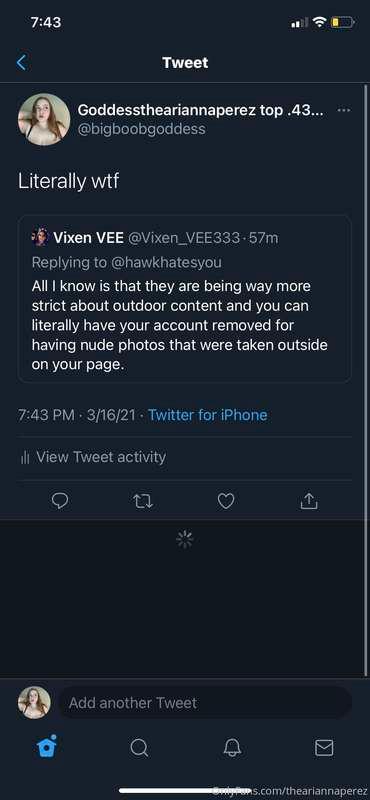Image resolution: width=370 pixels, height=800 pixels.
Task: Retweet this tweet
Action: click(143, 502)
